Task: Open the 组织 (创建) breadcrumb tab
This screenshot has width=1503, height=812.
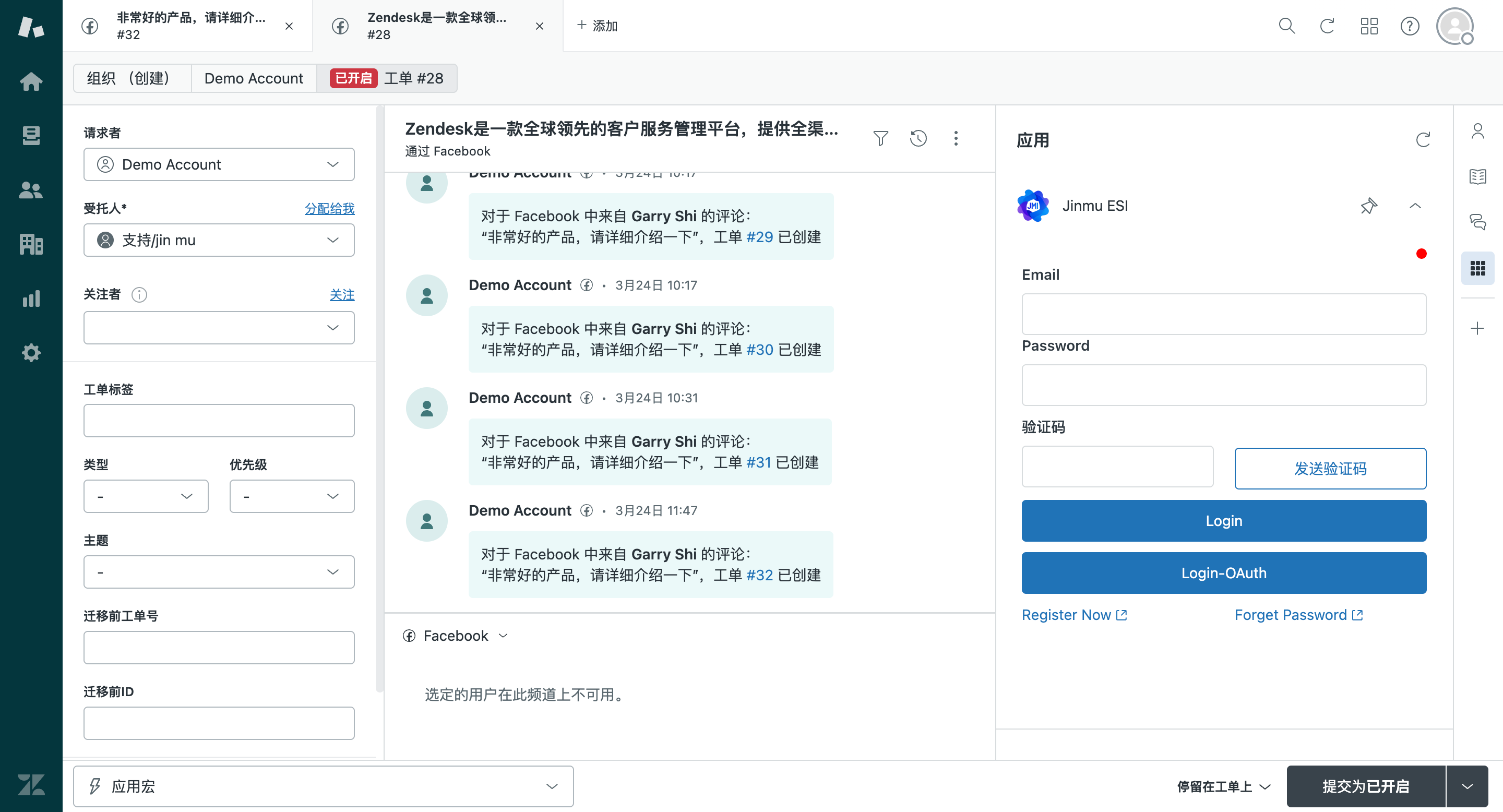Action: click(x=132, y=78)
